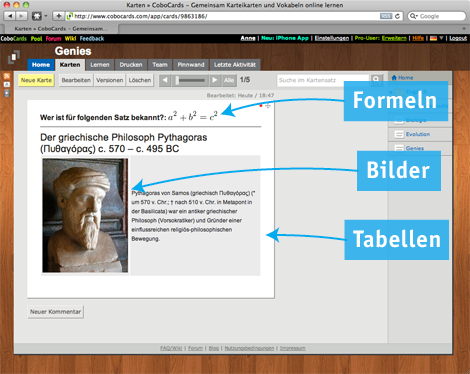Switch to the Drucken tab

[x=131, y=65]
